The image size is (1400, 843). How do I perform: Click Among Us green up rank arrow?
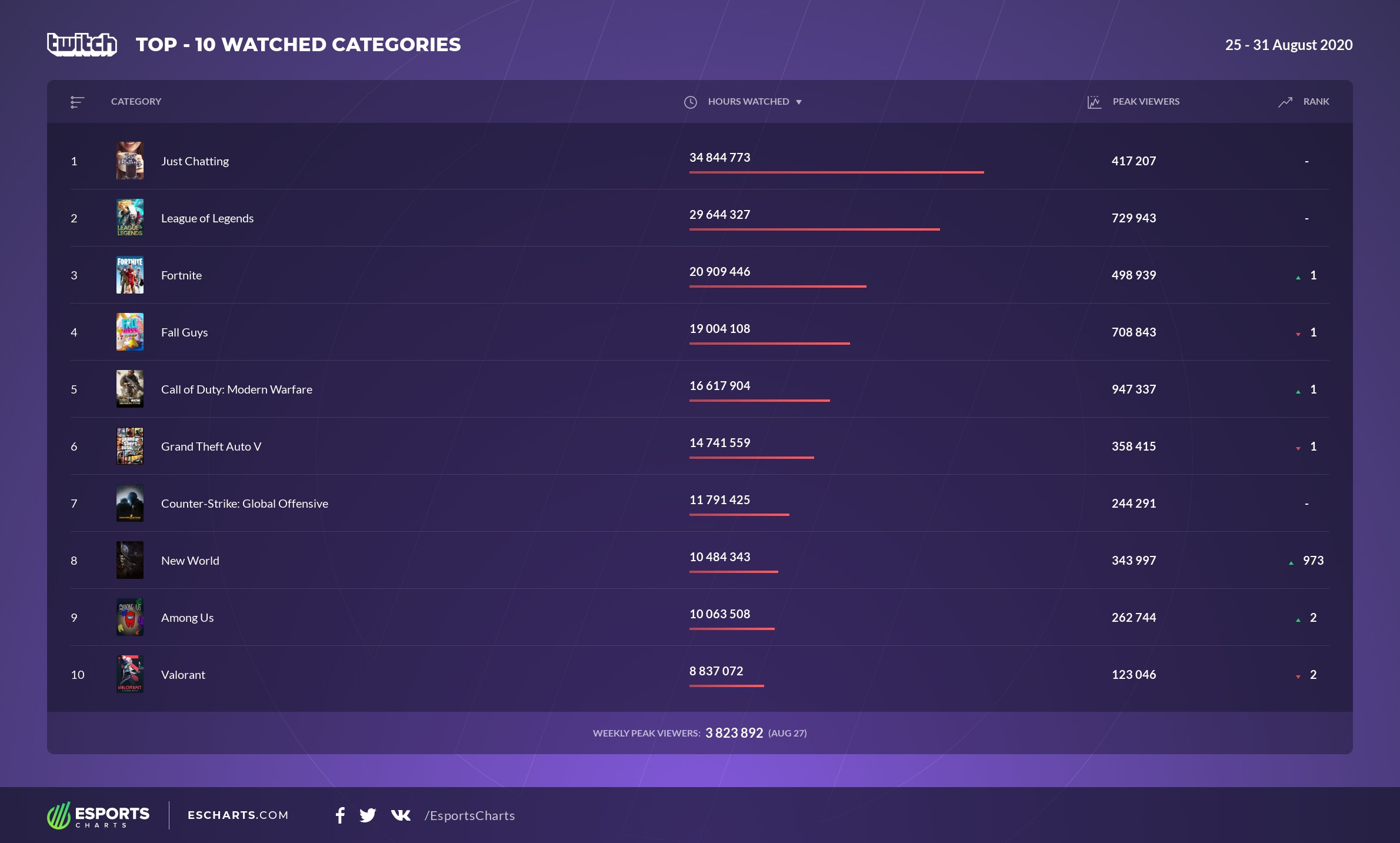pos(1298,620)
